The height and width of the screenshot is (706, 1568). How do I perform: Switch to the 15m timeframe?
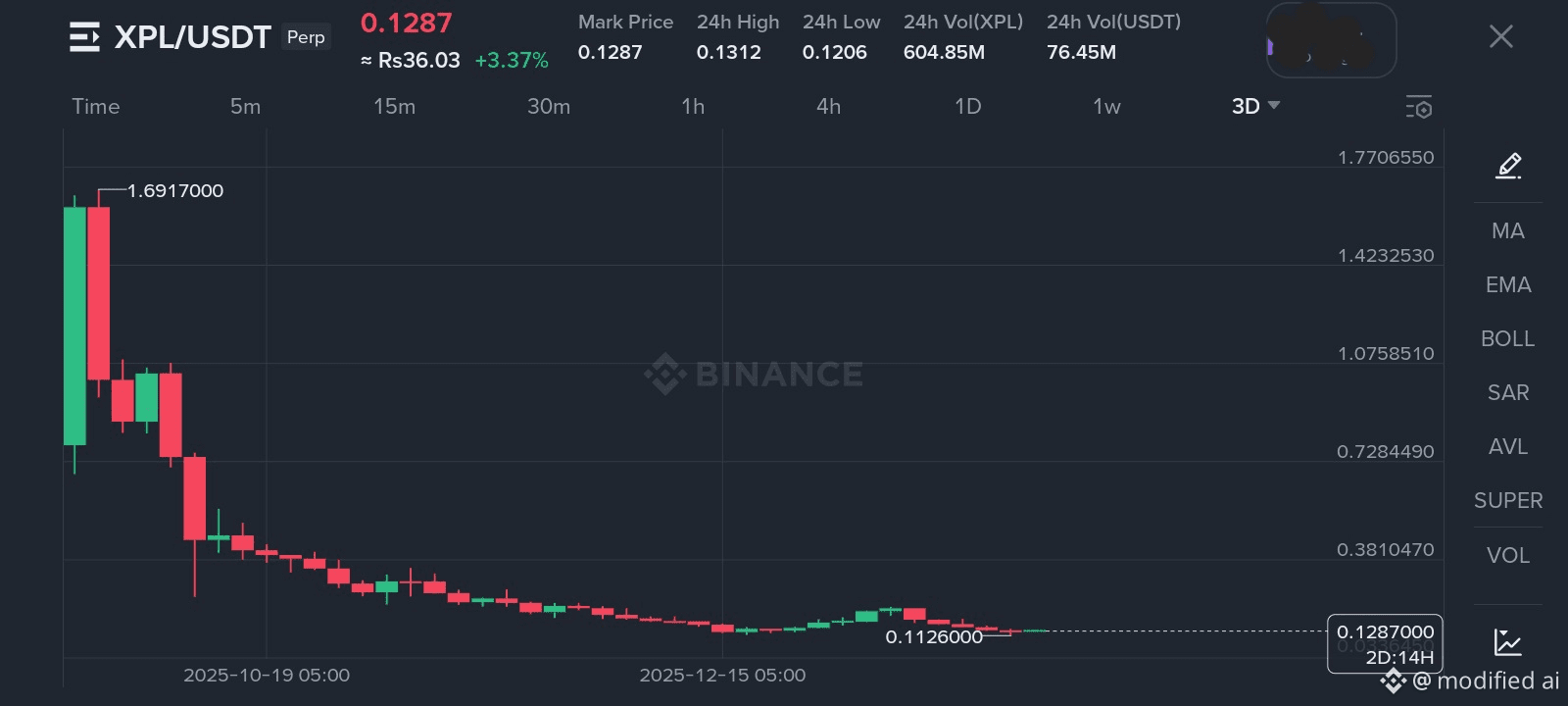pos(394,107)
